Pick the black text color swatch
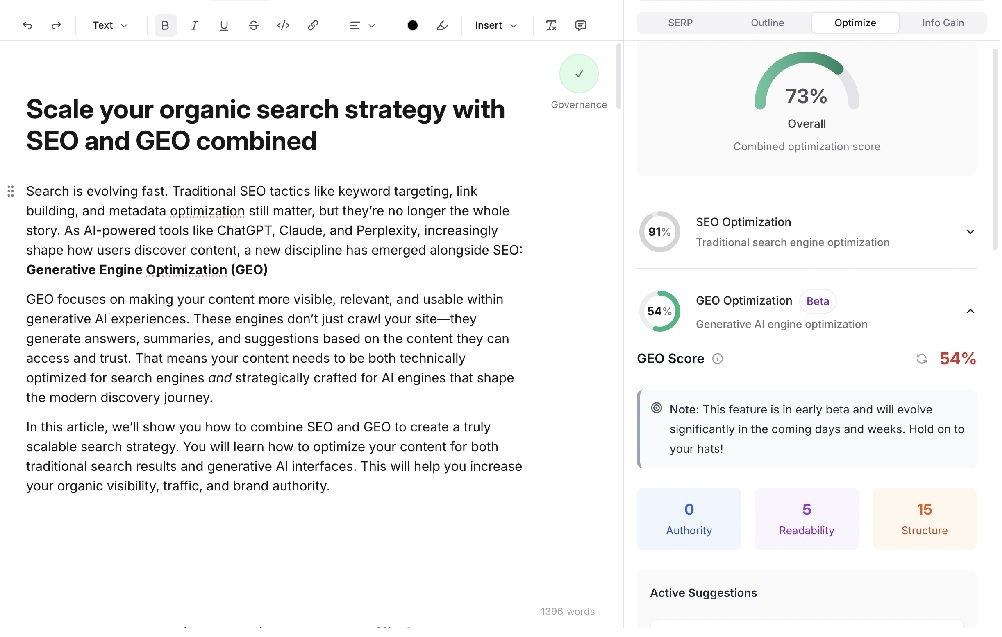The width and height of the screenshot is (1002, 637). click(x=412, y=25)
